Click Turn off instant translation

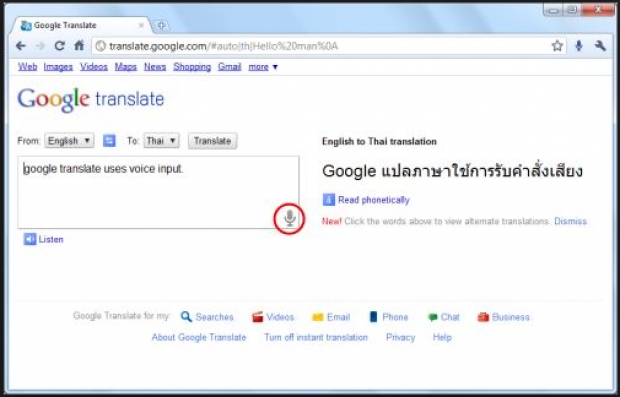click(x=316, y=337)
